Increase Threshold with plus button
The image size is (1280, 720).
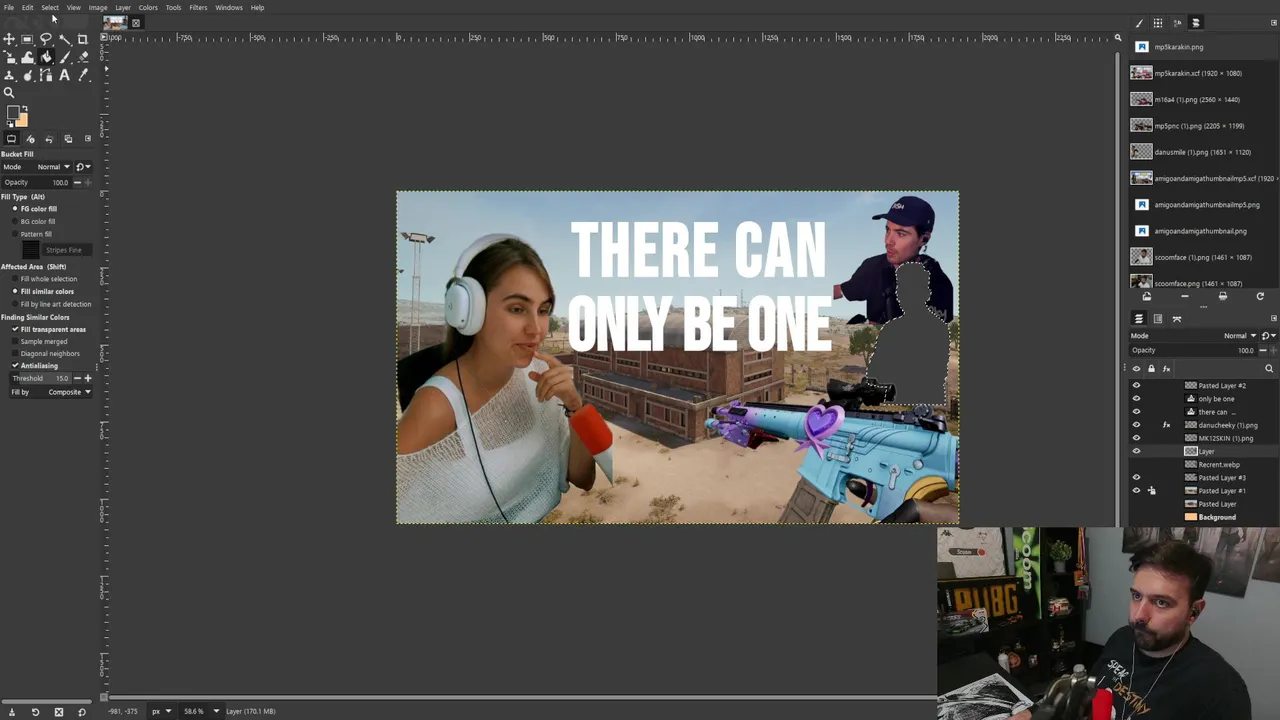pyautogui.click(x=87, y=379)
